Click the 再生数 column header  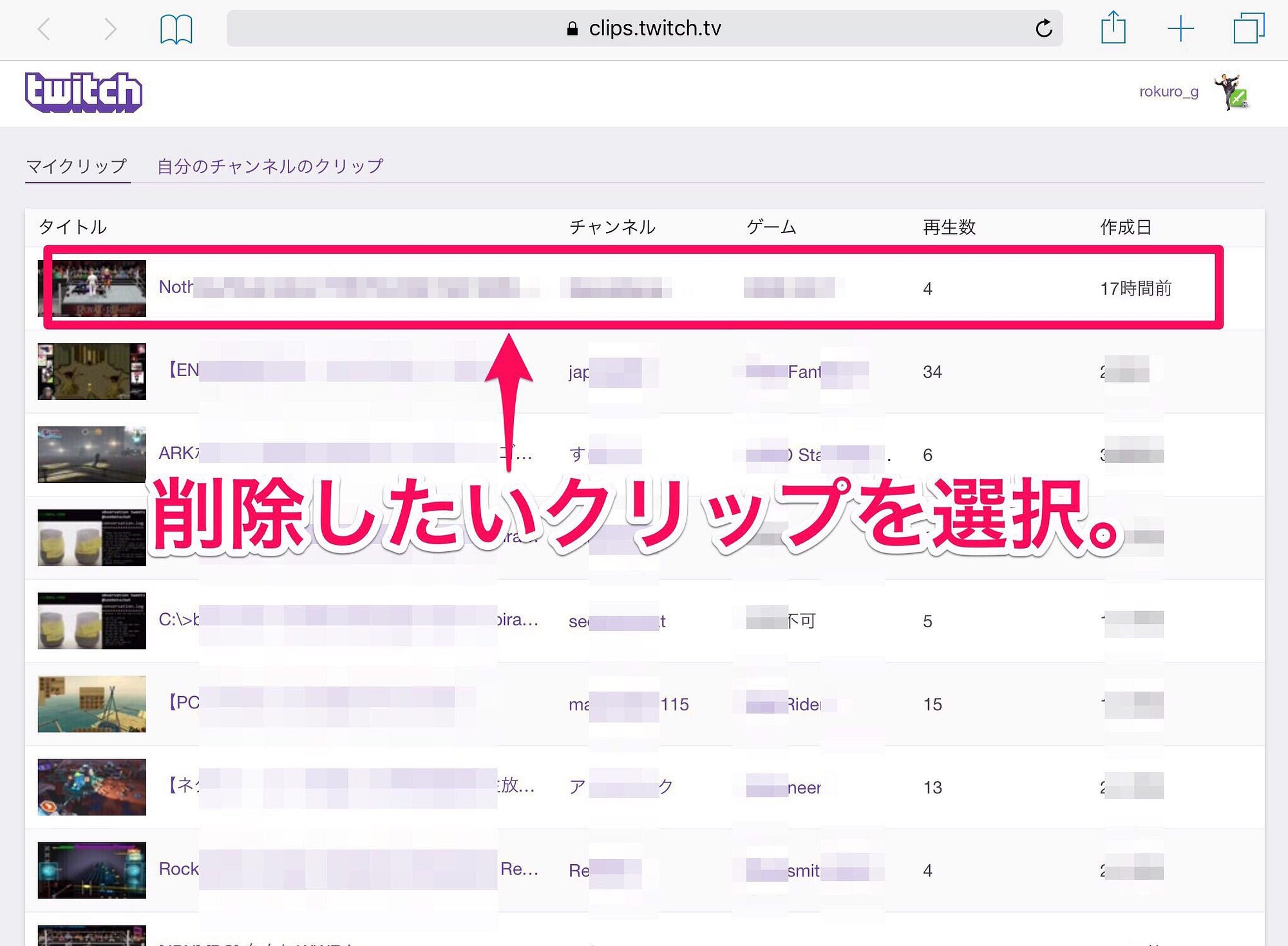(949, 227)
